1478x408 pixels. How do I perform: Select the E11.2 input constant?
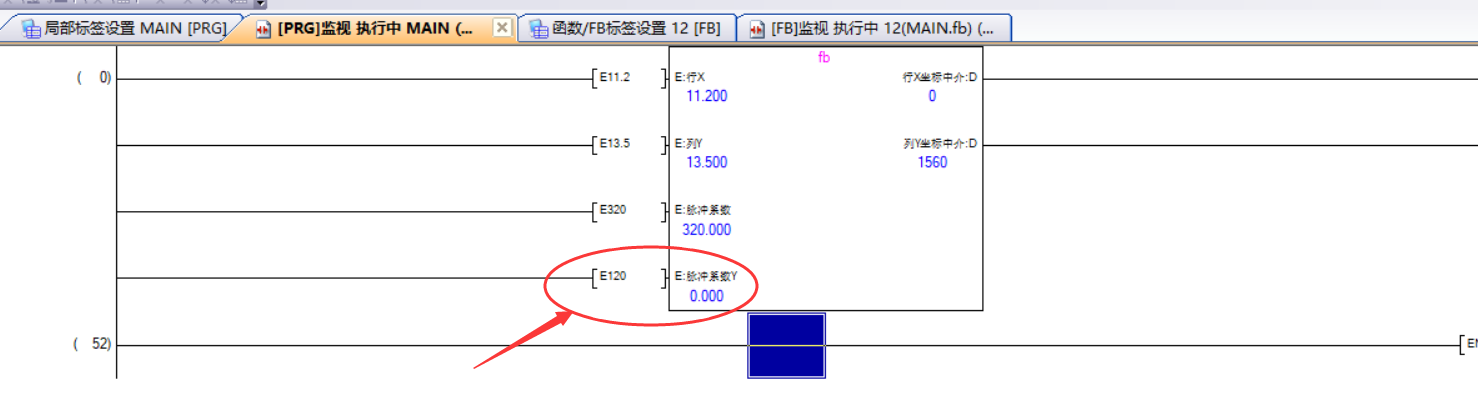pyautogui.click(x=615, y=78)
